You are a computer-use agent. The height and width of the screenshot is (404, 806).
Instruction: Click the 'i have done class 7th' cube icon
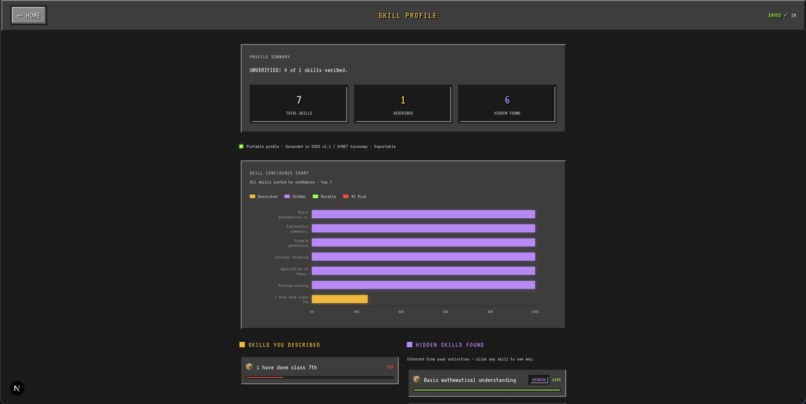click(x=249, y=367)
